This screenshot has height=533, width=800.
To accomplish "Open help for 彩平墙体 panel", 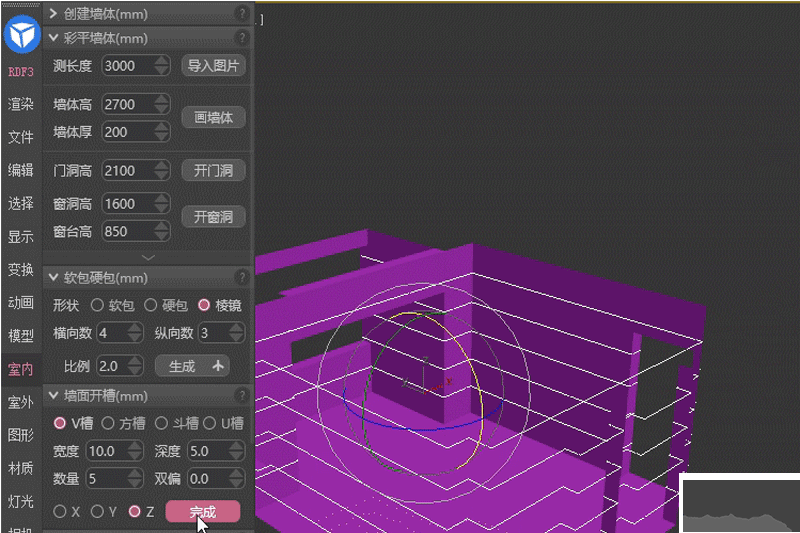I will [241, 38].
